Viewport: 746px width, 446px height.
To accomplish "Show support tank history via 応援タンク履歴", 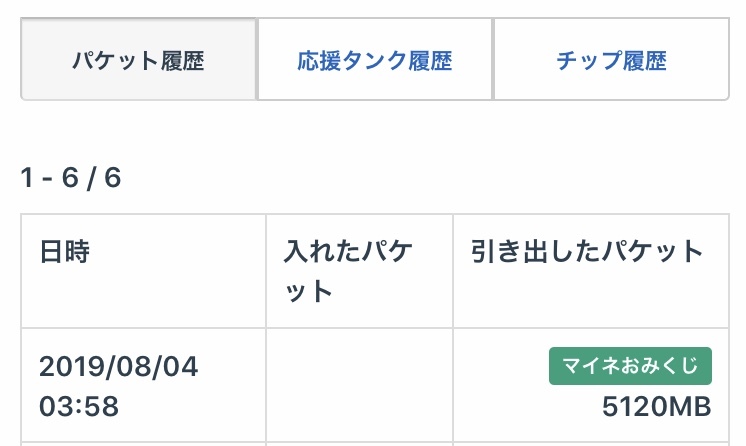I will (x=374, y=61).
